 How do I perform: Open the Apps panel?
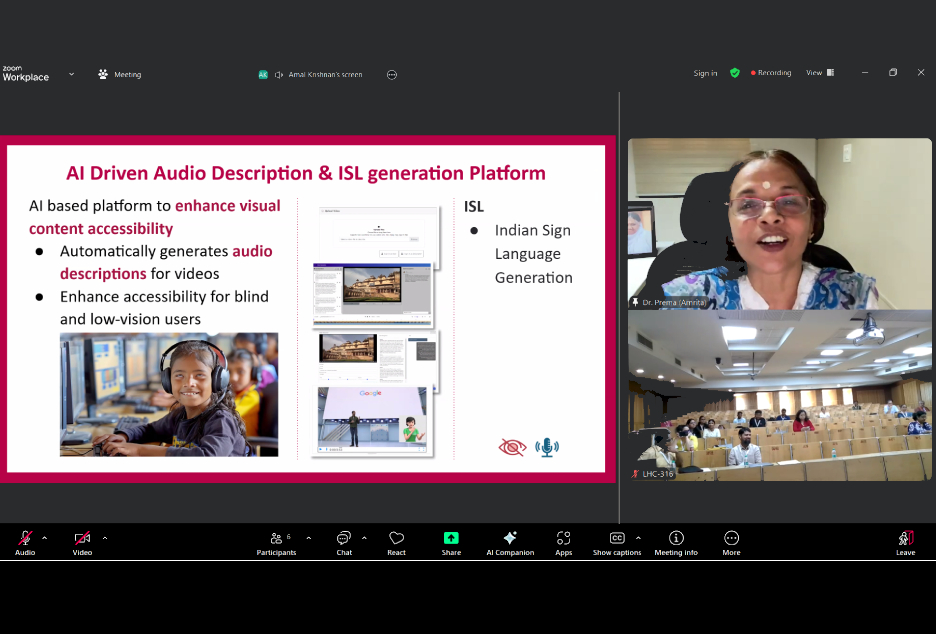(564, 542)
